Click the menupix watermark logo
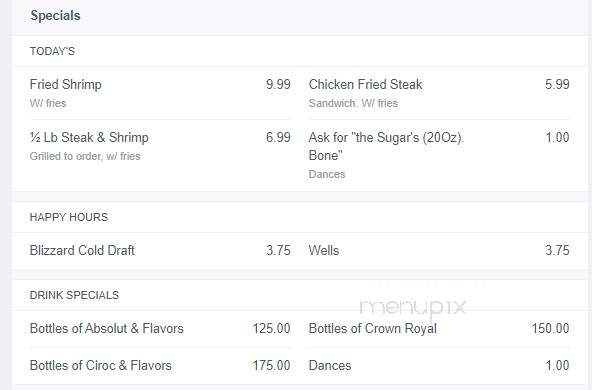The image size is (592, 390). tap(413, 308)
